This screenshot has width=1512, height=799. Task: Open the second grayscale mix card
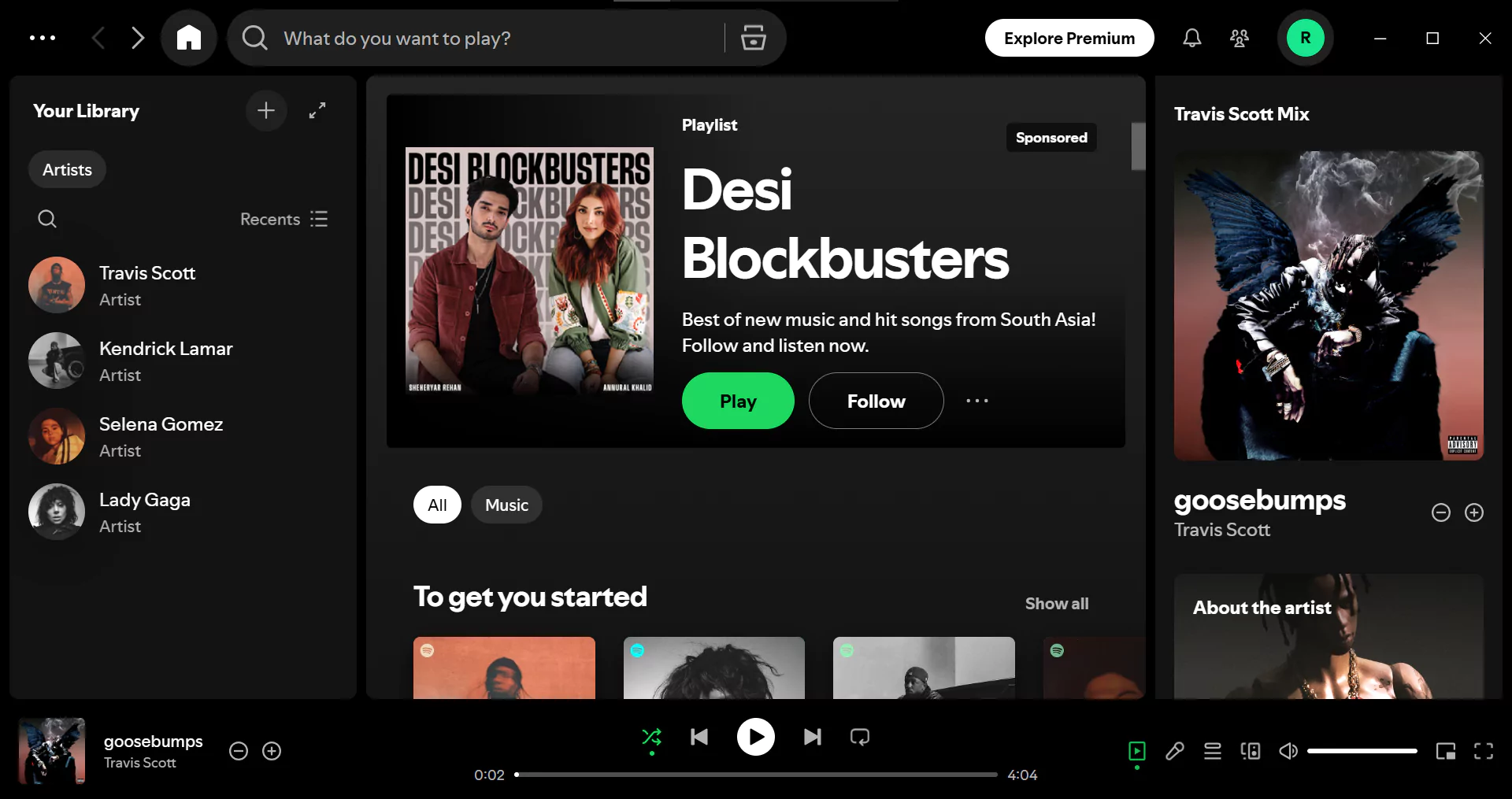click(714, 668)
